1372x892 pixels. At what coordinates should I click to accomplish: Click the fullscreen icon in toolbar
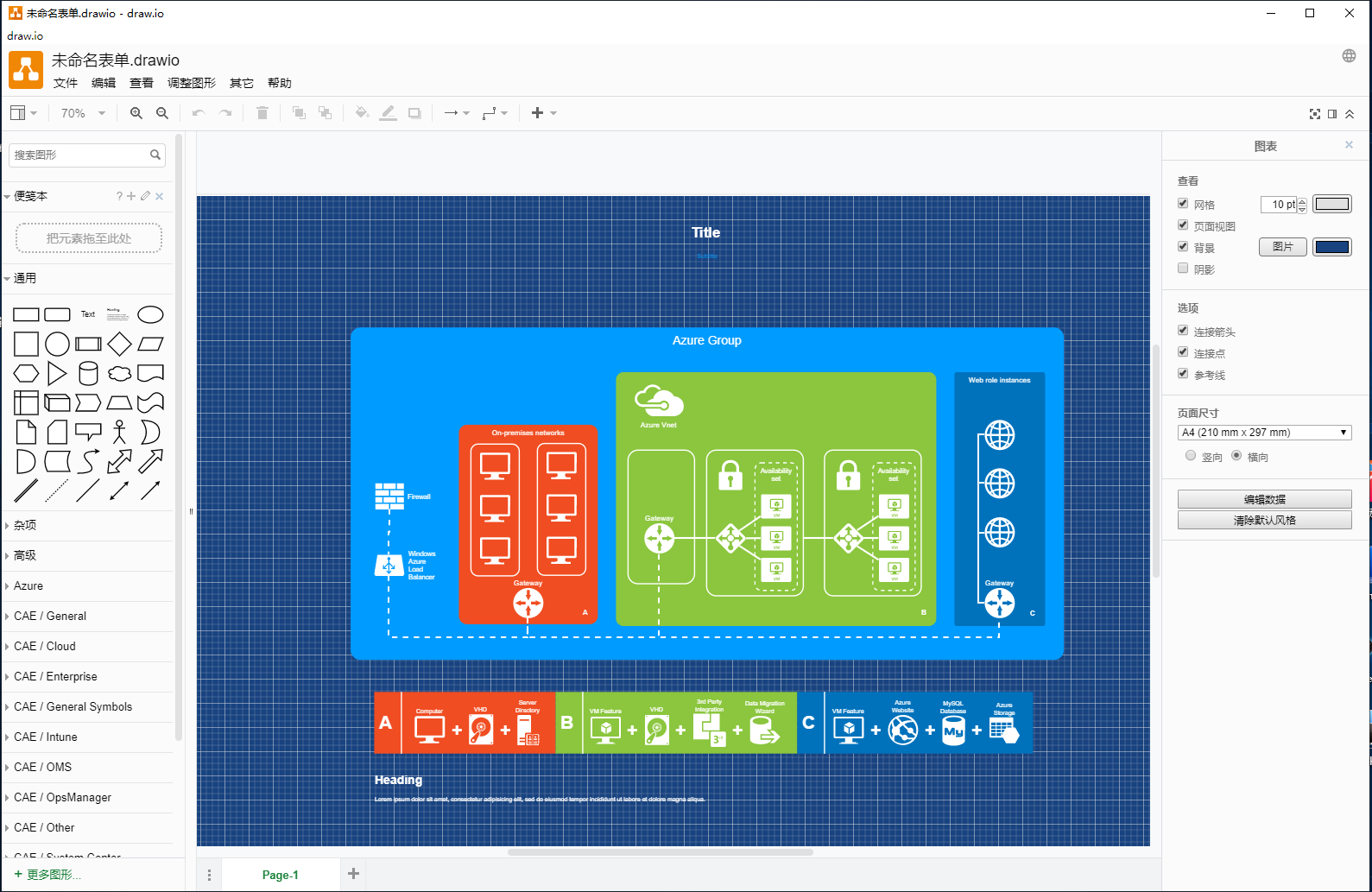[1315, 114]
